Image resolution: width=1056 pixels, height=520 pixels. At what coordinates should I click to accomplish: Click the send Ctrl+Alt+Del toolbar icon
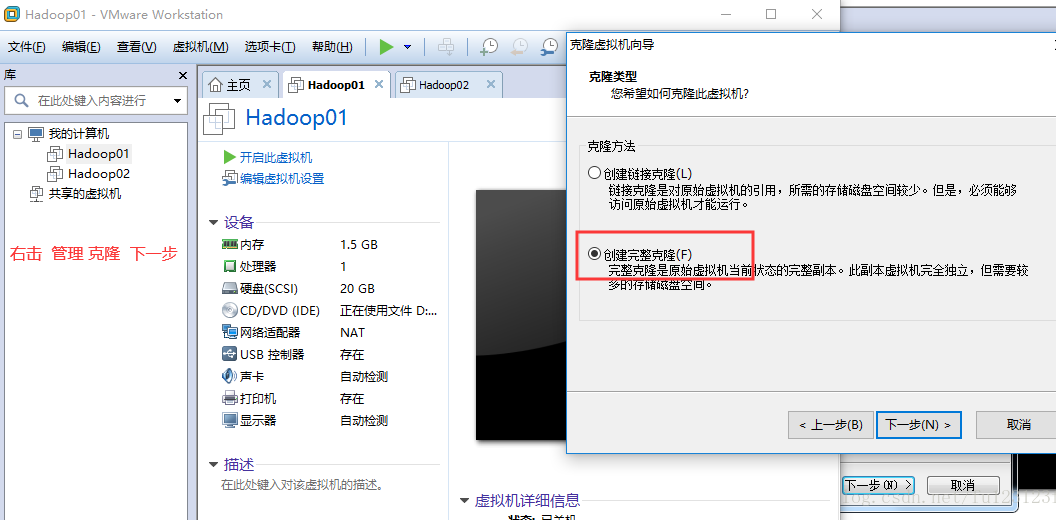(x=446, y=46)
